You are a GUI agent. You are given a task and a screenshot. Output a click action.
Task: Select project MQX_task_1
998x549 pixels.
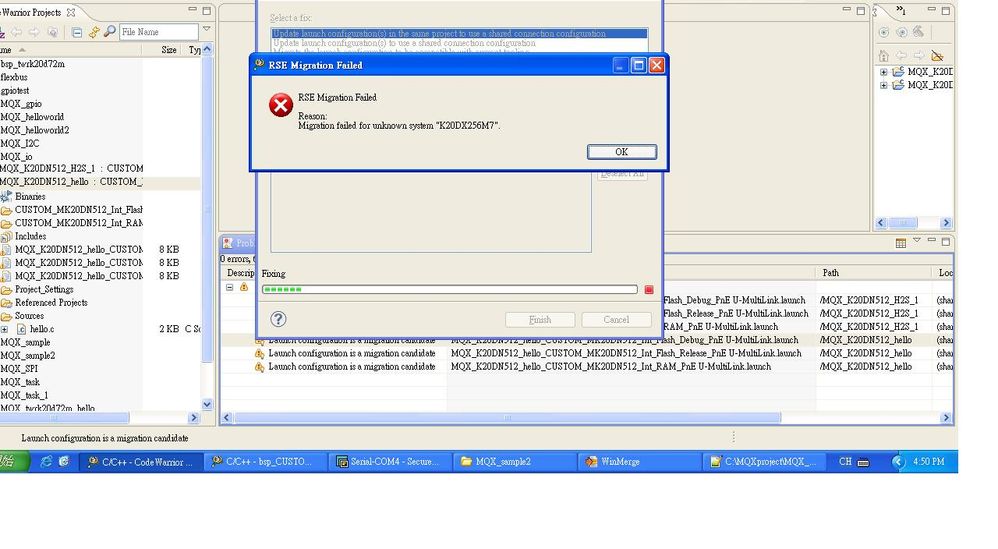click(24, 395)
